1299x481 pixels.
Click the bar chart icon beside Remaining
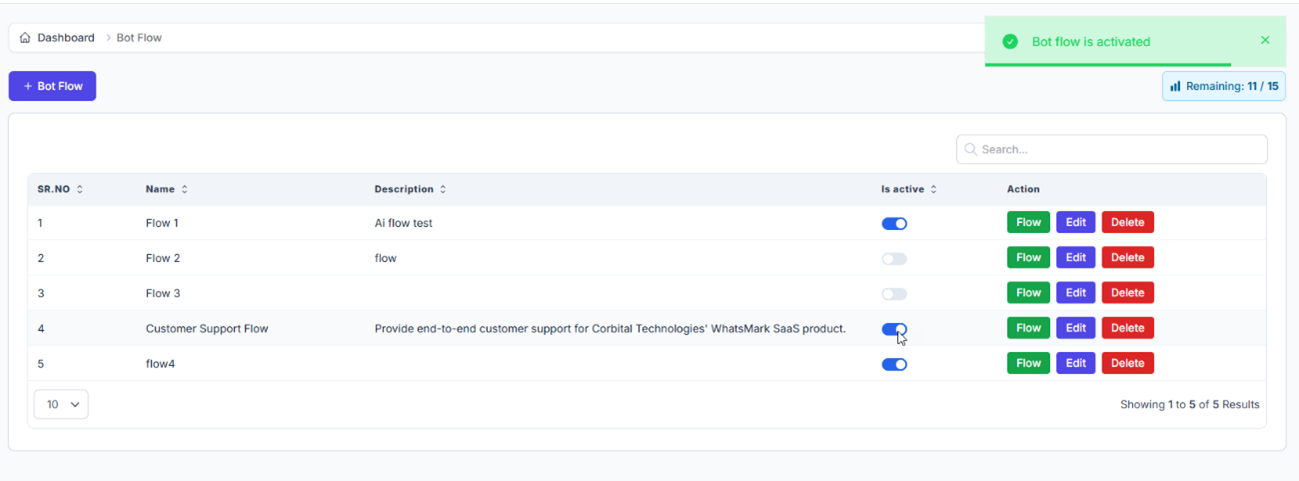pos(1175,87)
